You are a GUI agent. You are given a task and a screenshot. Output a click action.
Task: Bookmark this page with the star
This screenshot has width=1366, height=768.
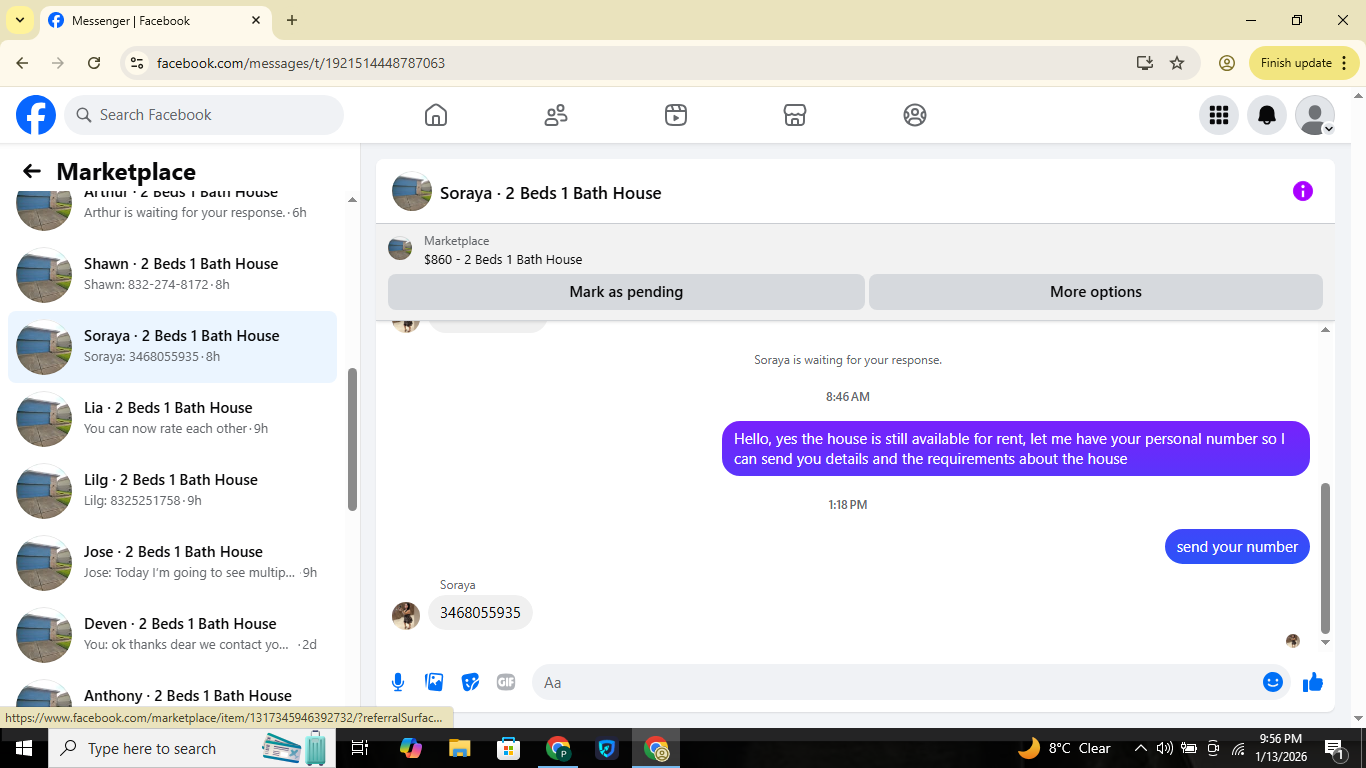coord(1177,63)
